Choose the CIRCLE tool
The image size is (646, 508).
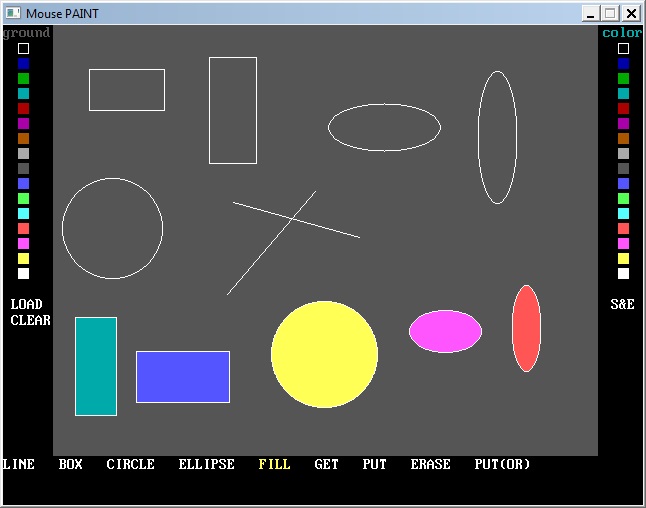130,465
